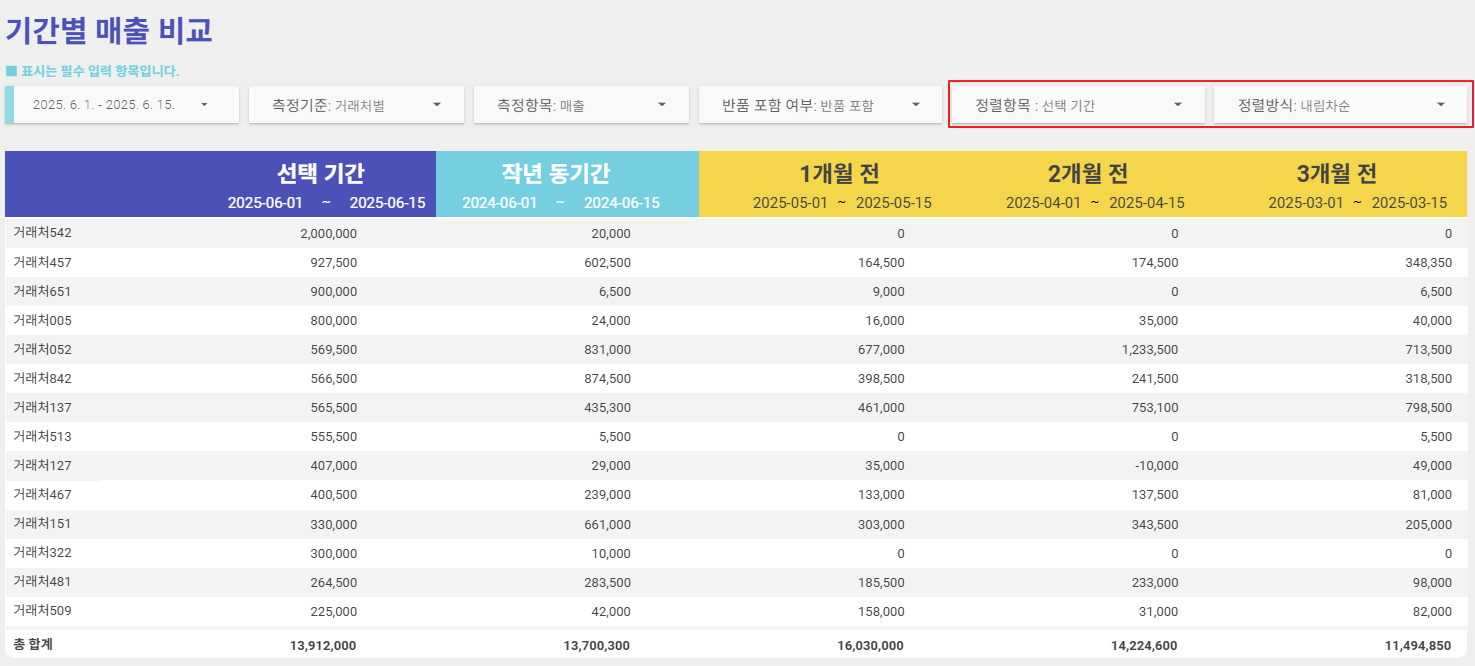Click the value 798,500 for 거래처137
This screenshot has width=1475, height=666.
pyautogui.click(x=1428, y=407)
